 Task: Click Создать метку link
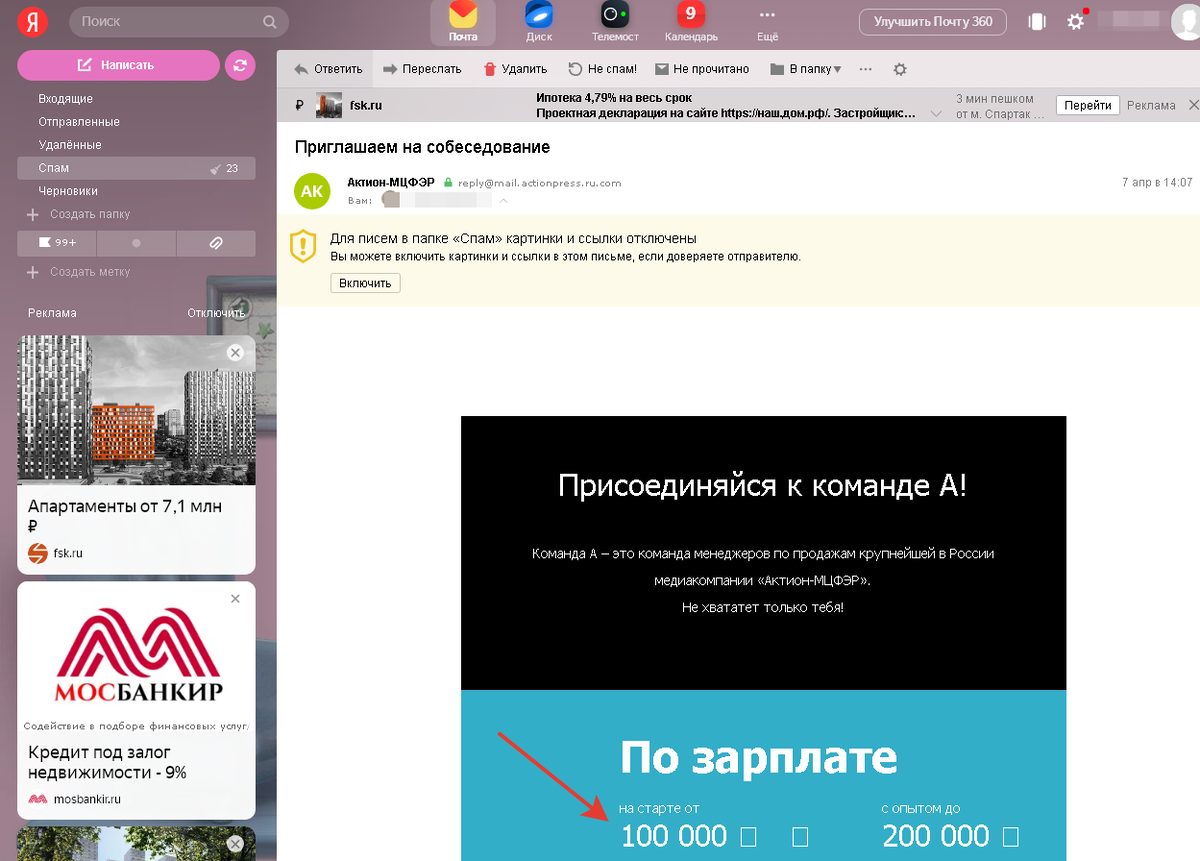click(x=90, y=272)
